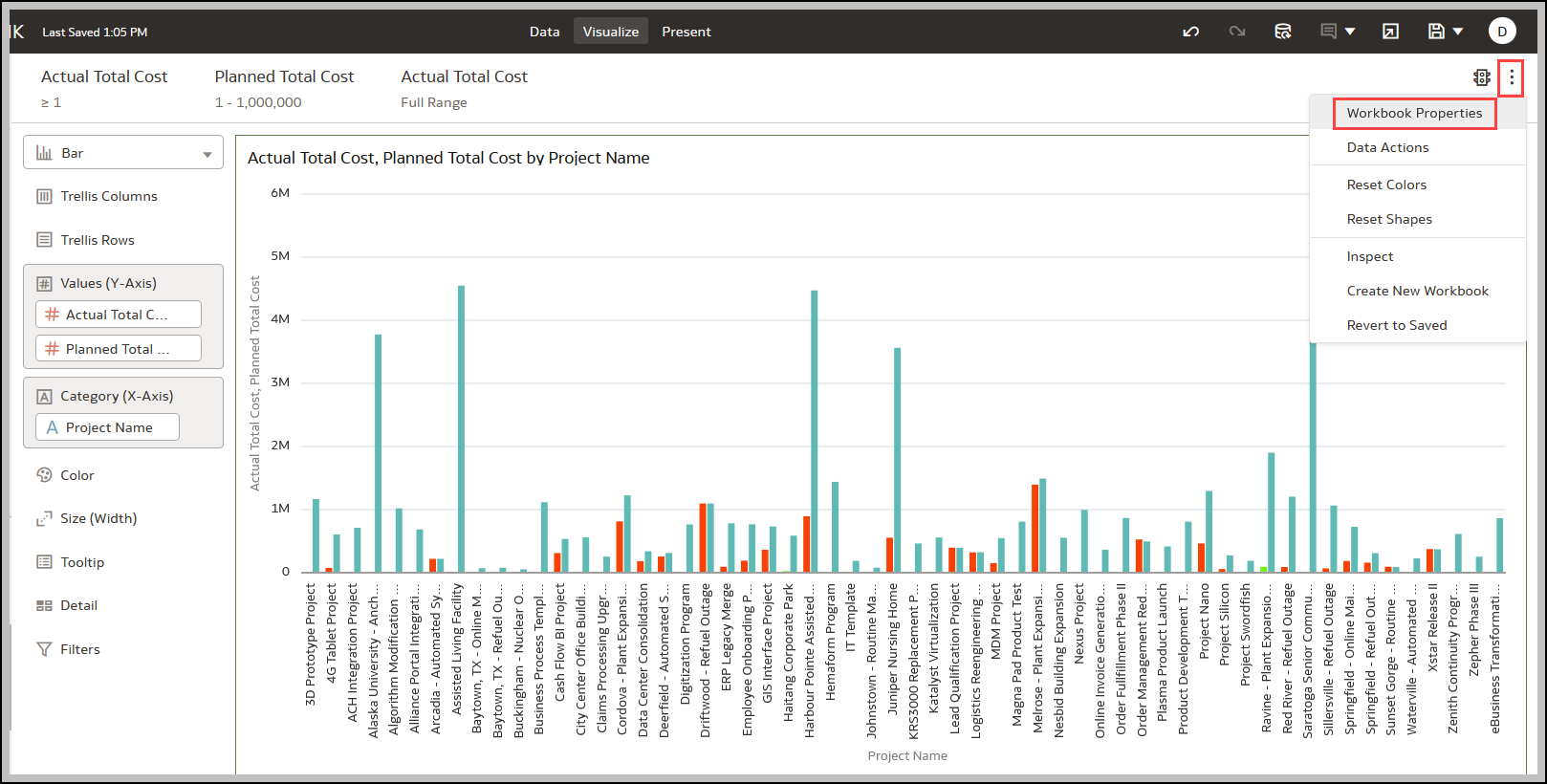Click the Category (X-Axis) section icon
The image size is (1547, 784).
click(44, 396)
